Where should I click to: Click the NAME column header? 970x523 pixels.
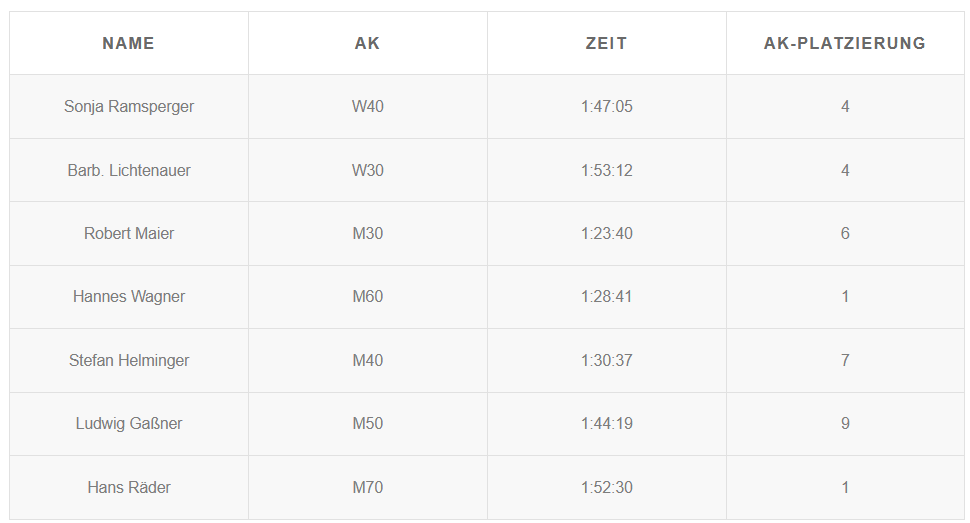129,43
